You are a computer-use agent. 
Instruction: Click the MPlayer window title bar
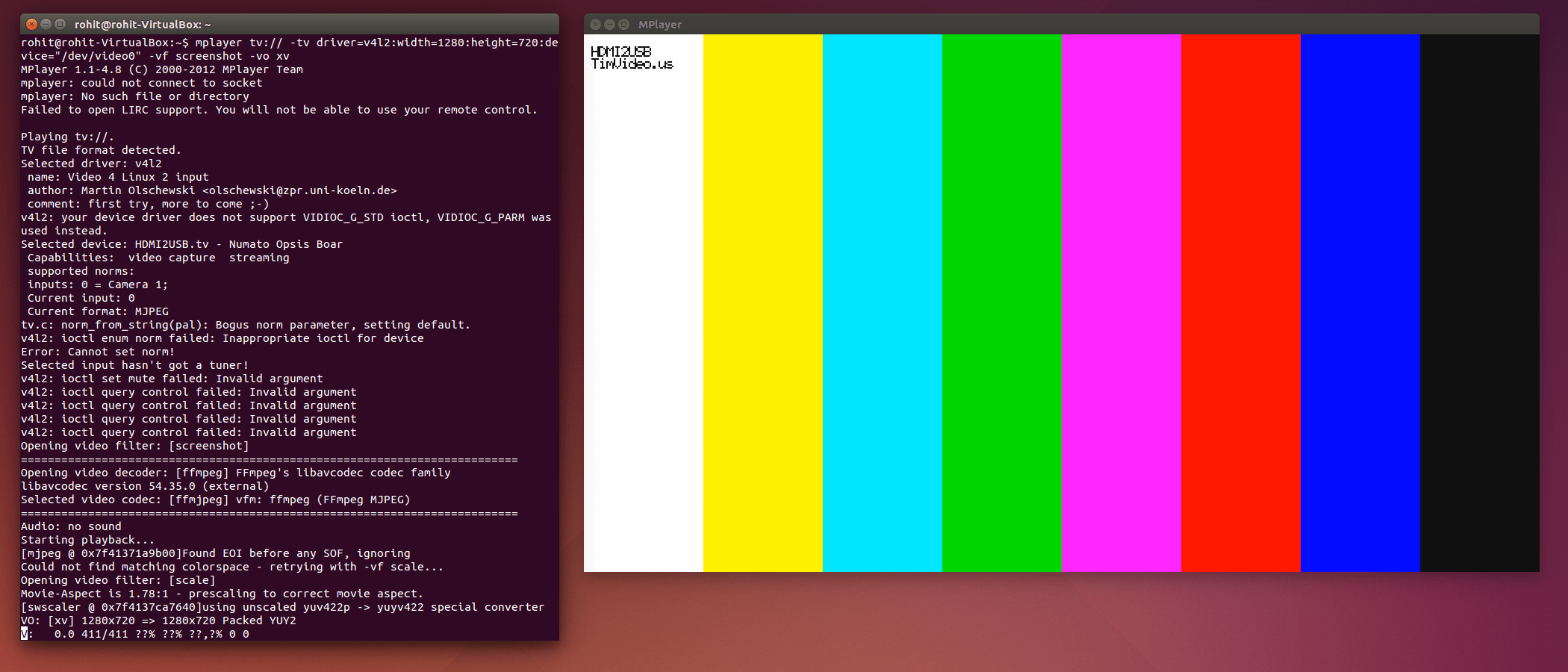(x=1045, y=24)
